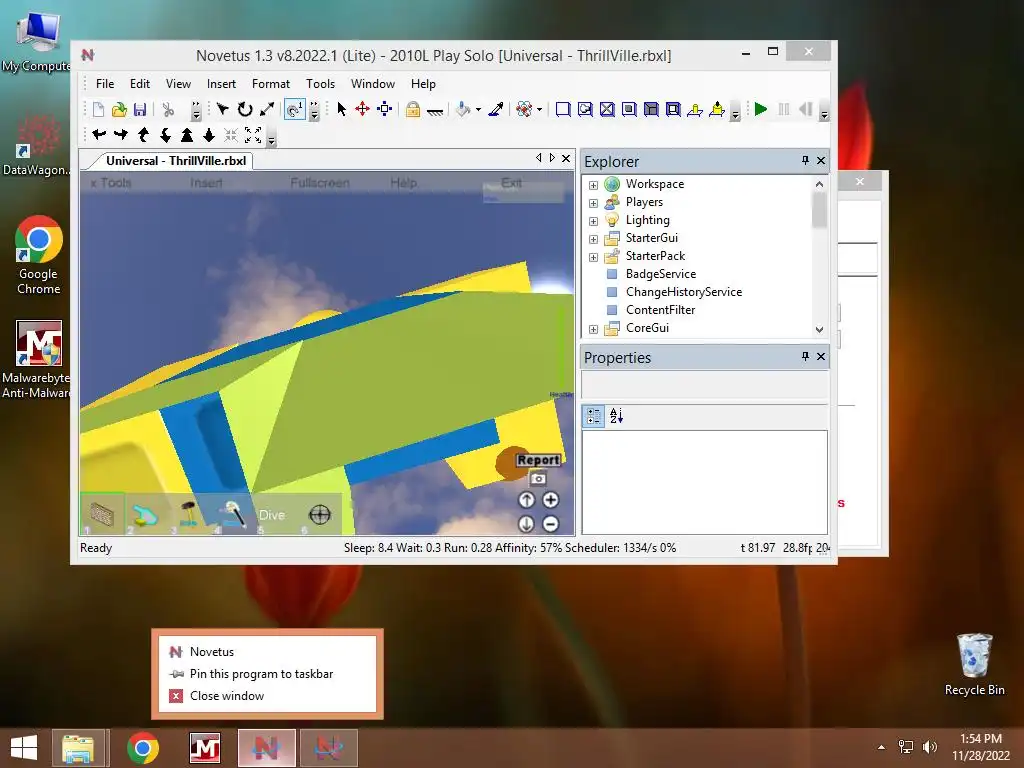Open the Recycle Bin desktop icon
Screen dimensions: 1024x768
(974, 664)
